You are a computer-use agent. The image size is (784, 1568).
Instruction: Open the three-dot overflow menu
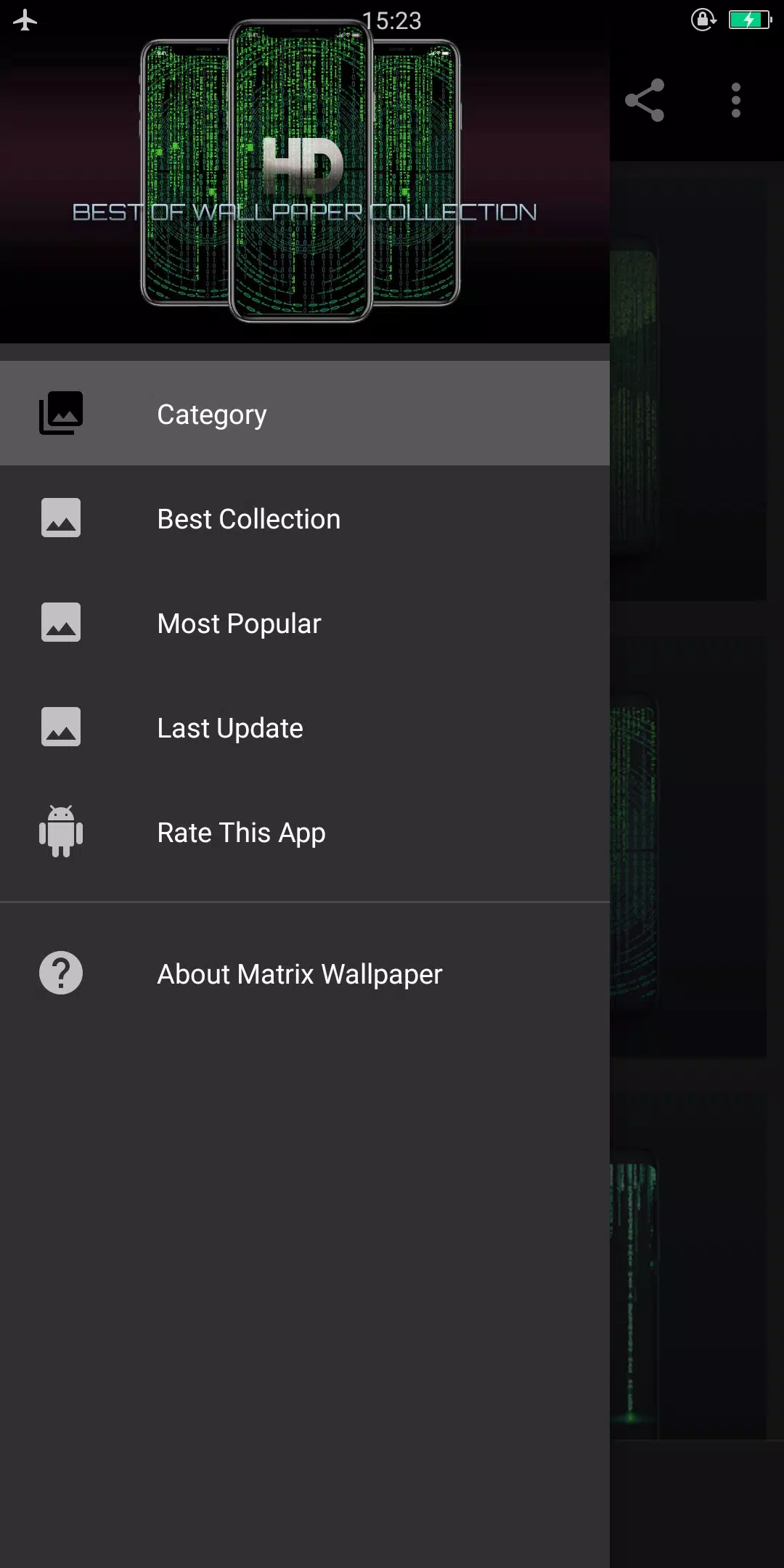pos(736,100)
